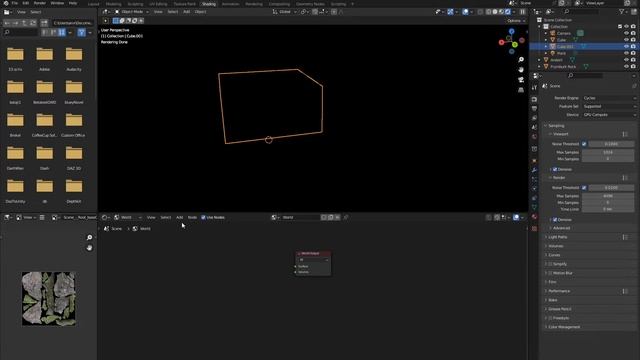640x360 pixels.
Task: Open the Material properties tab icon
Action: click(x=534, y=217)
